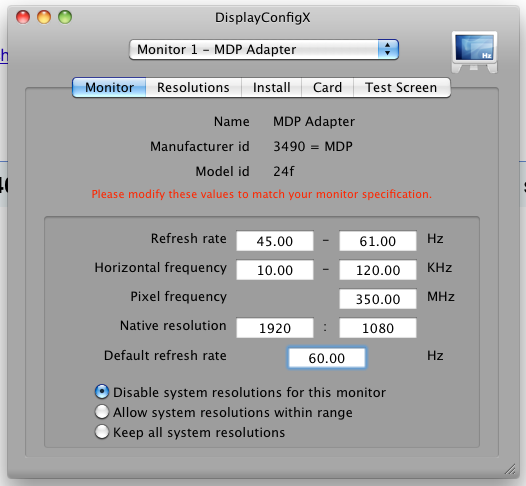The height and width of the screenshot is (486, 526).
Task: Click the Pixel frequency field 350.00
Action: click(378, 299)
